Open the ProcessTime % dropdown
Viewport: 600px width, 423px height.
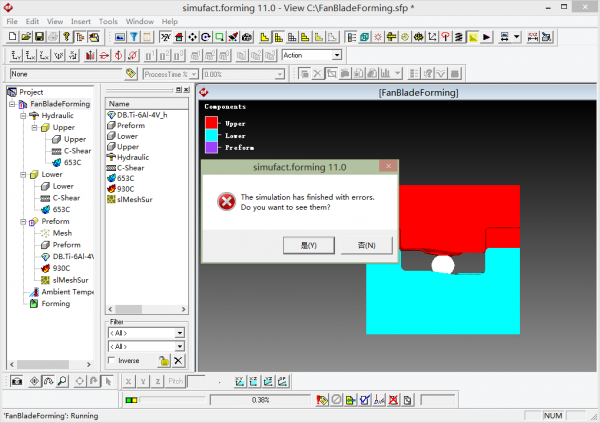click(x=194, y=74)
